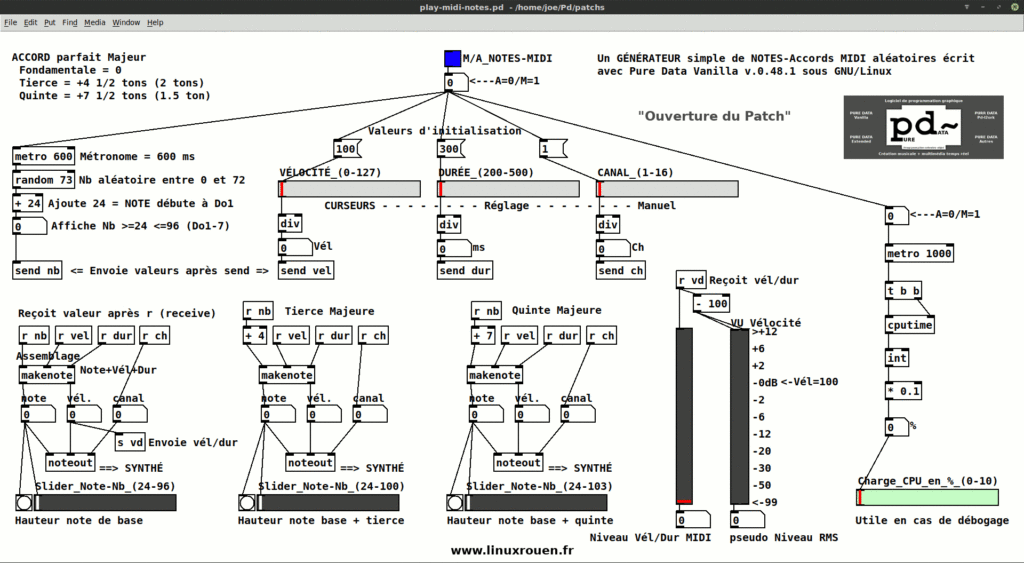Click the div object under CANAL slider
1024x563 pixels.
(607, 224)
